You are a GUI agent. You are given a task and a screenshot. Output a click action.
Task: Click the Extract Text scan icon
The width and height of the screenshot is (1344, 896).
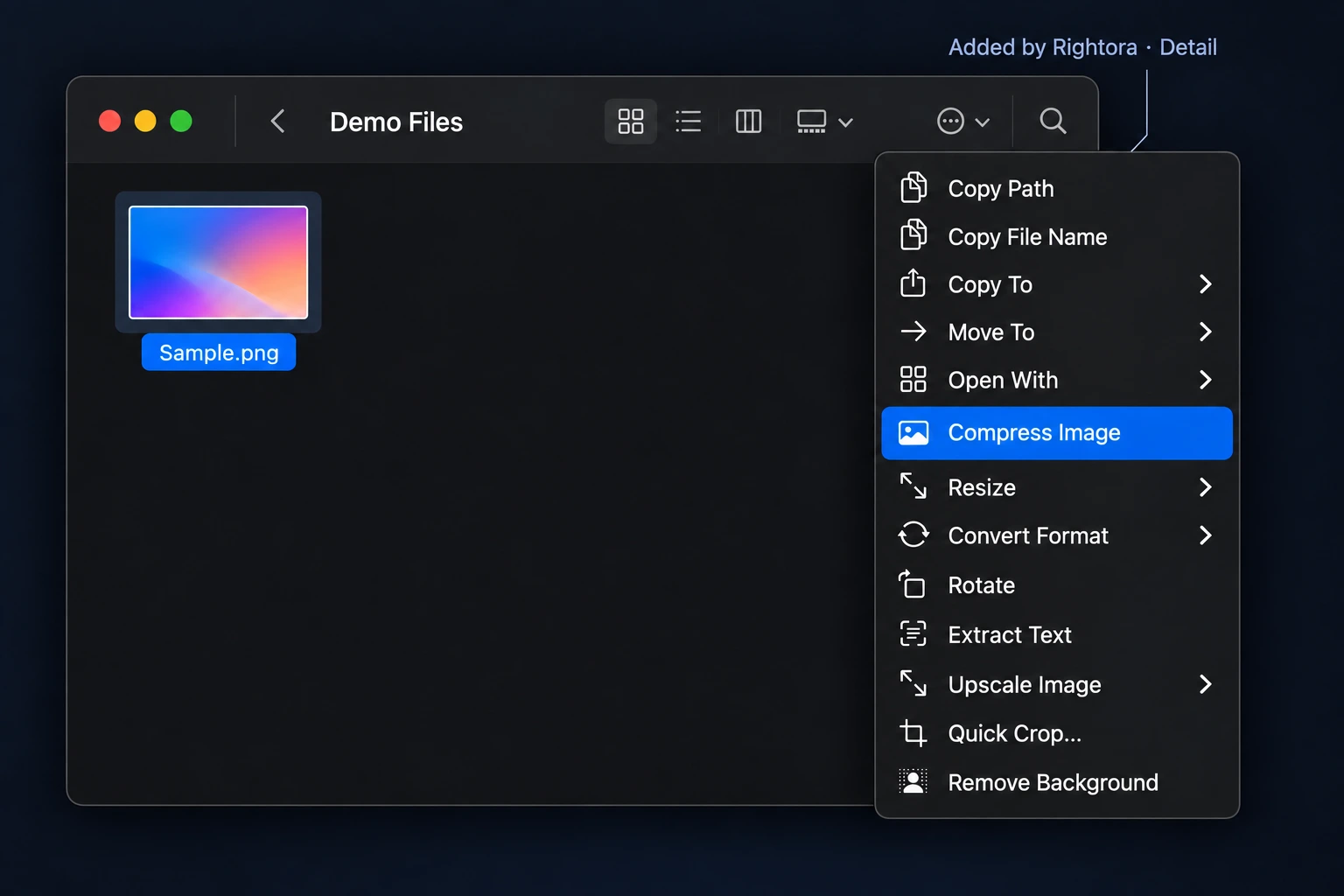coord(913,633)
